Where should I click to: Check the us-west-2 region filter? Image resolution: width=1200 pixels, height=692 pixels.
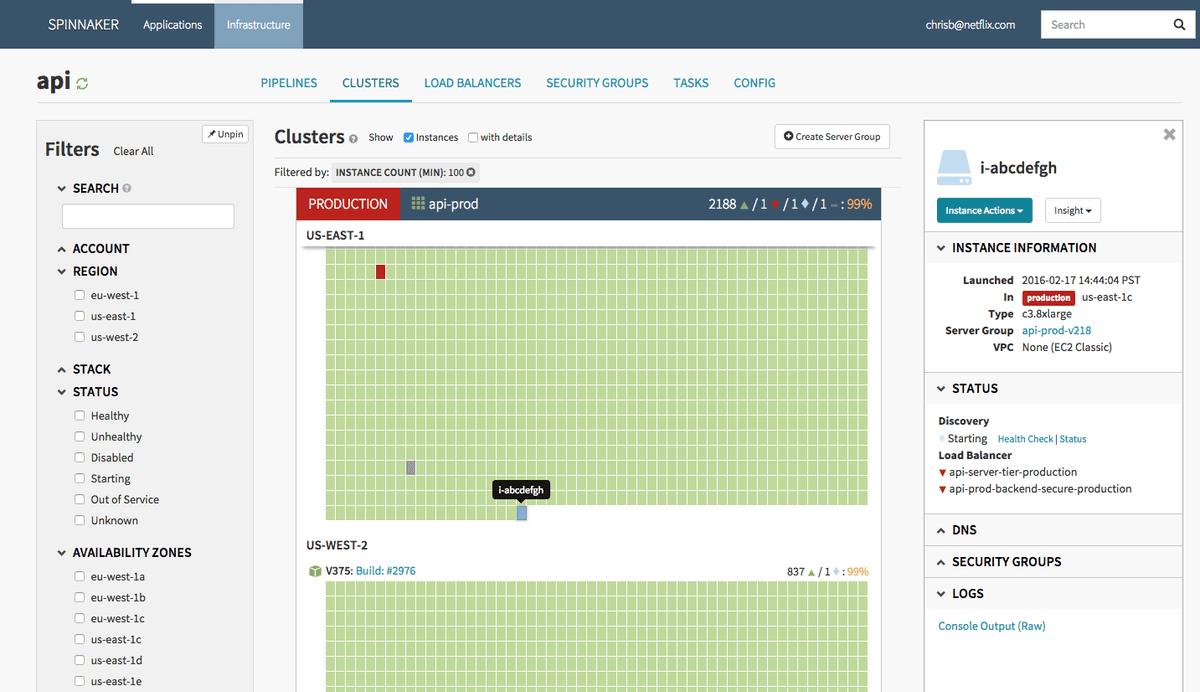click(79, 337)
